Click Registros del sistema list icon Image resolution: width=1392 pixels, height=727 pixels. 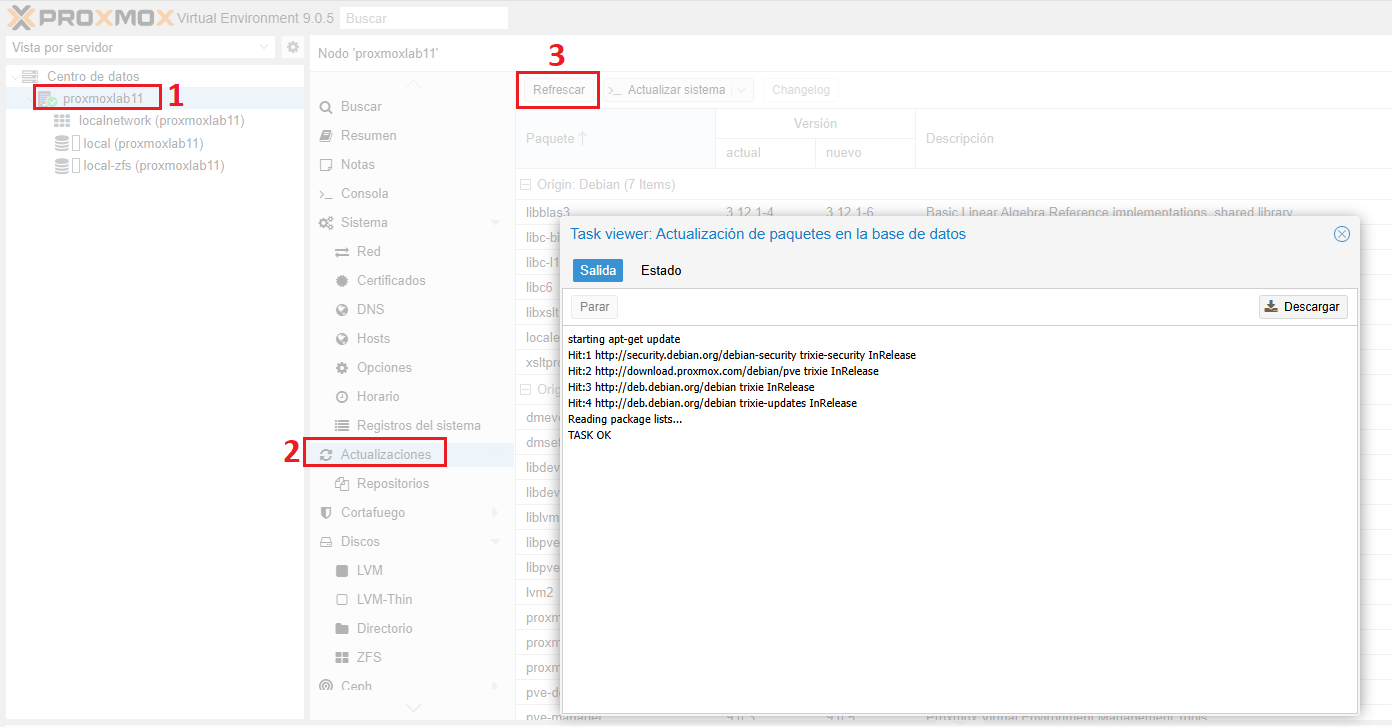(342, 425)
